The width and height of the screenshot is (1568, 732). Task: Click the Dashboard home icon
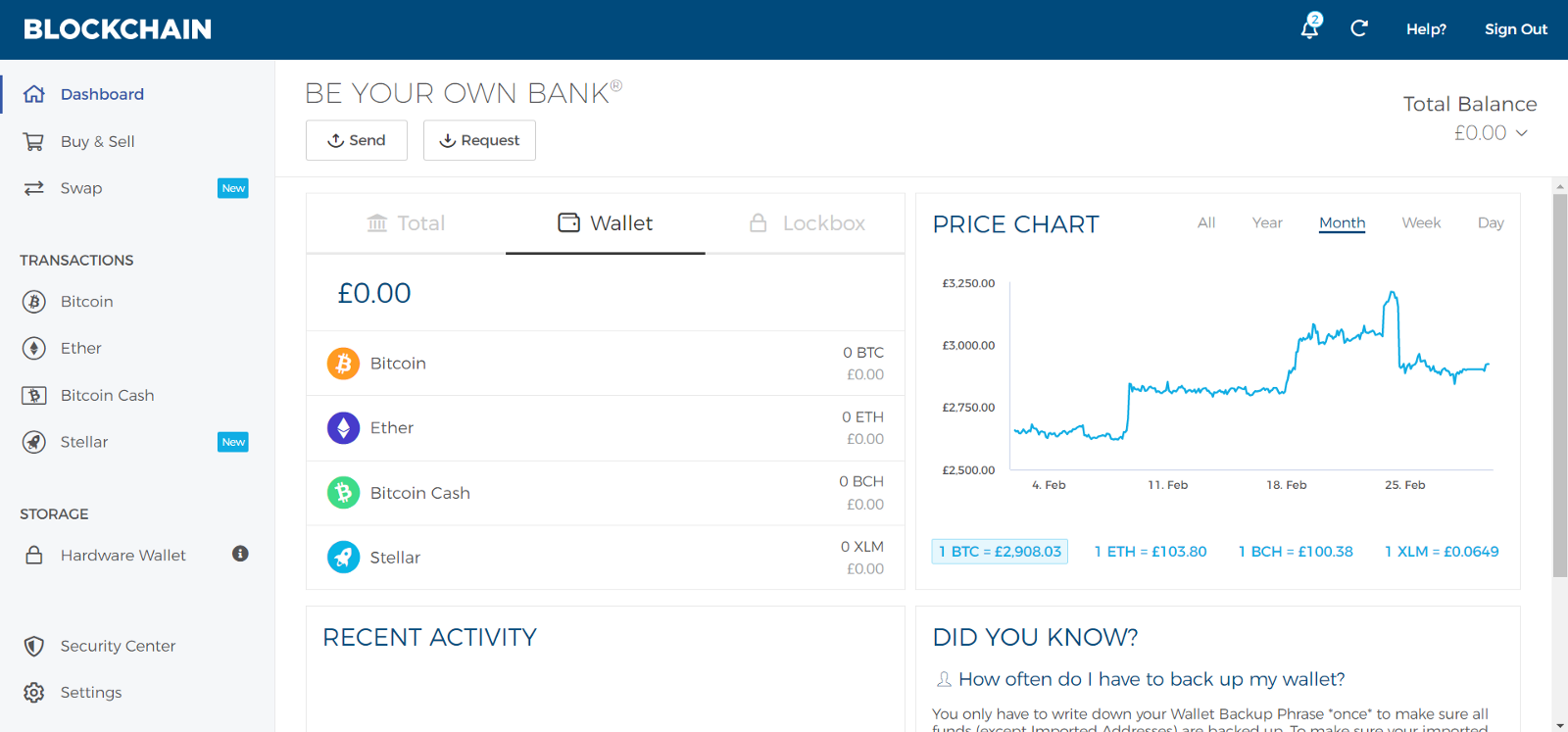[x=34, y=94]
